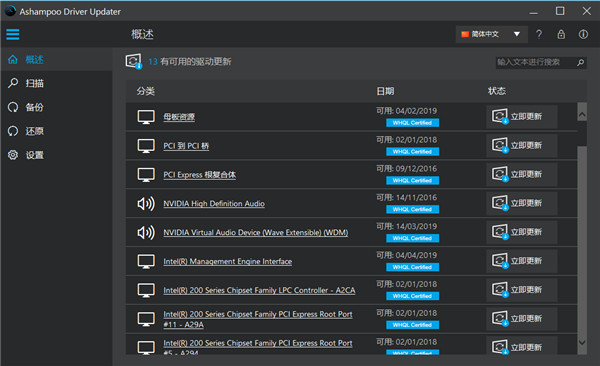The width and height of the screenshot is (600, 366).
Task: Click Ashampoo app logo in title bar
Action: point(10,11)
